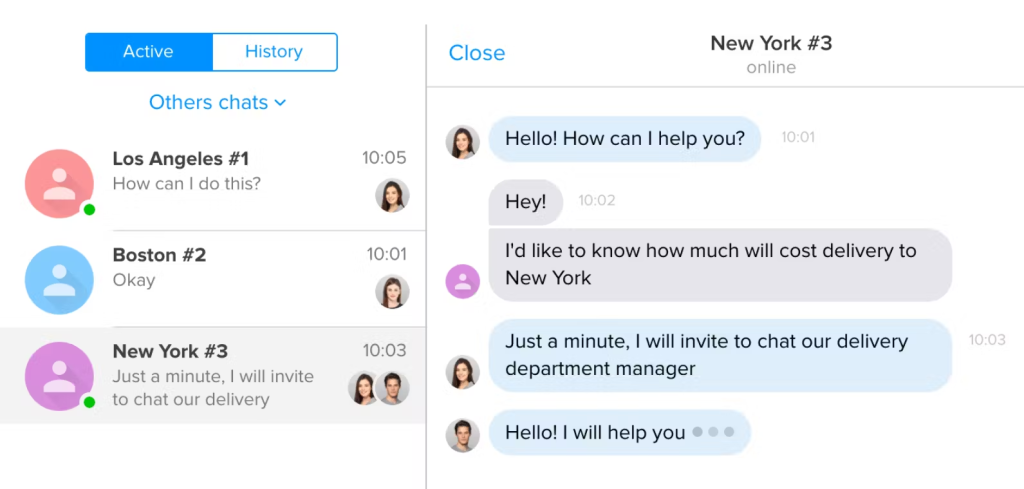Close the New York #3 chat
This screenshot has height=489, width=1024.
477,53
